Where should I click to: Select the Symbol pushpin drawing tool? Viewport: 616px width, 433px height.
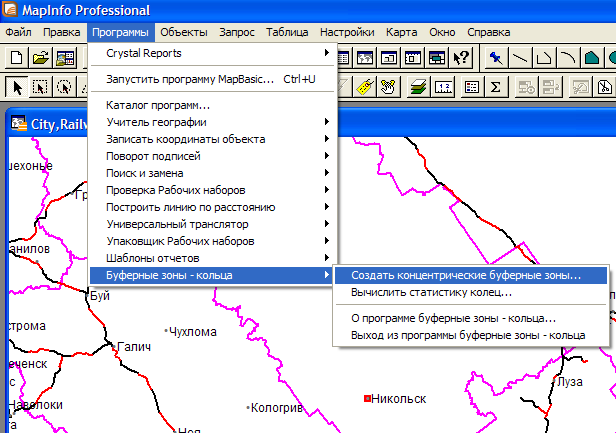(x=496, y=58)
